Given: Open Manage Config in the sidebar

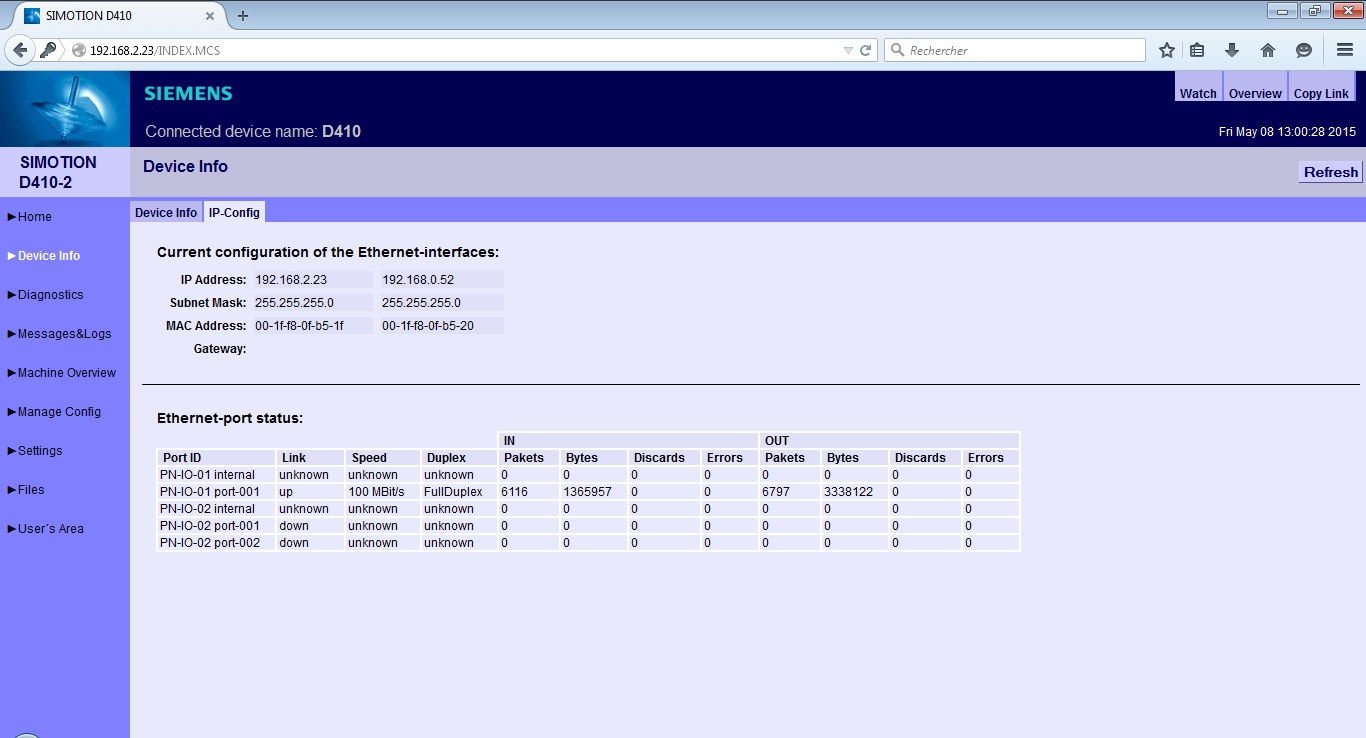Looking at the screenshot, I should (59, 412).
